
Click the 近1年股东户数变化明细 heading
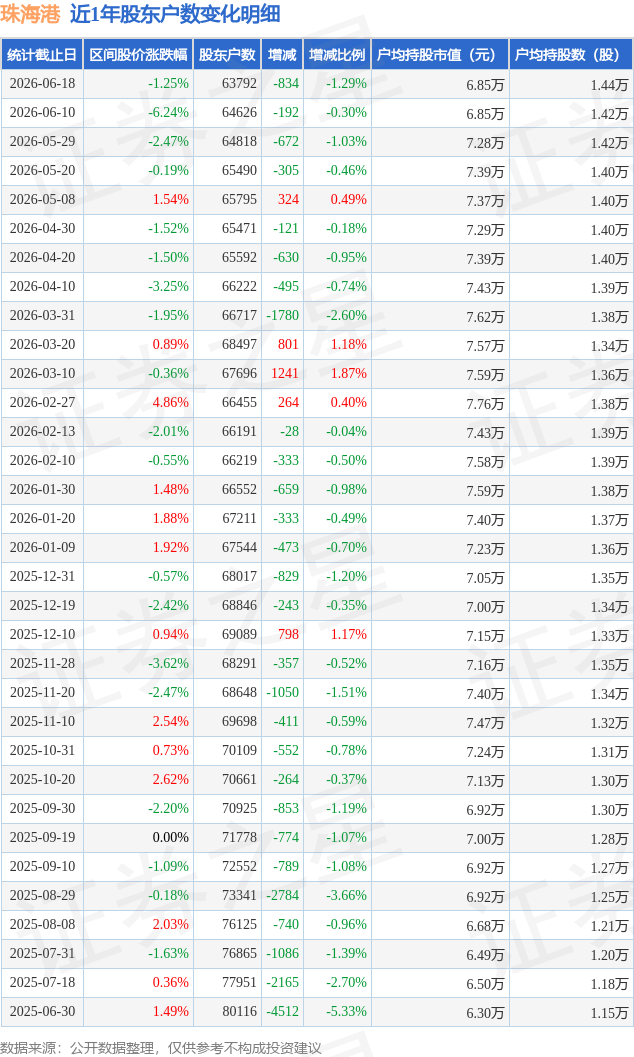tap(175, 14)
